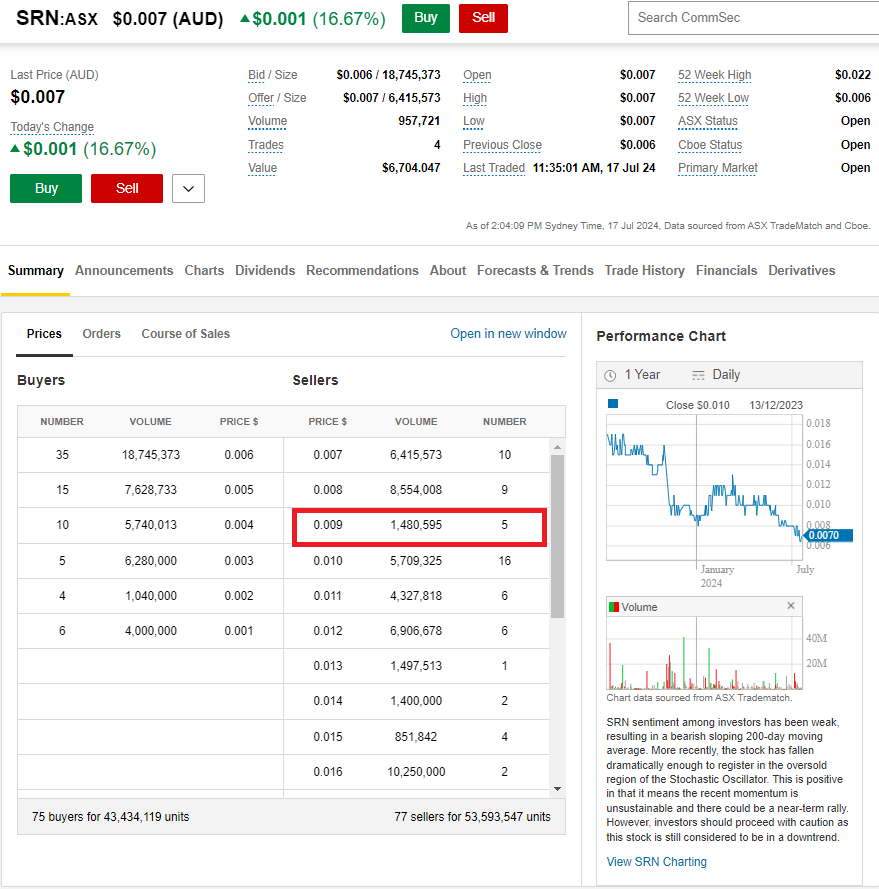Click the sellers list scrollbar thumb
879x889 pixels.
[x=557, y=536]
